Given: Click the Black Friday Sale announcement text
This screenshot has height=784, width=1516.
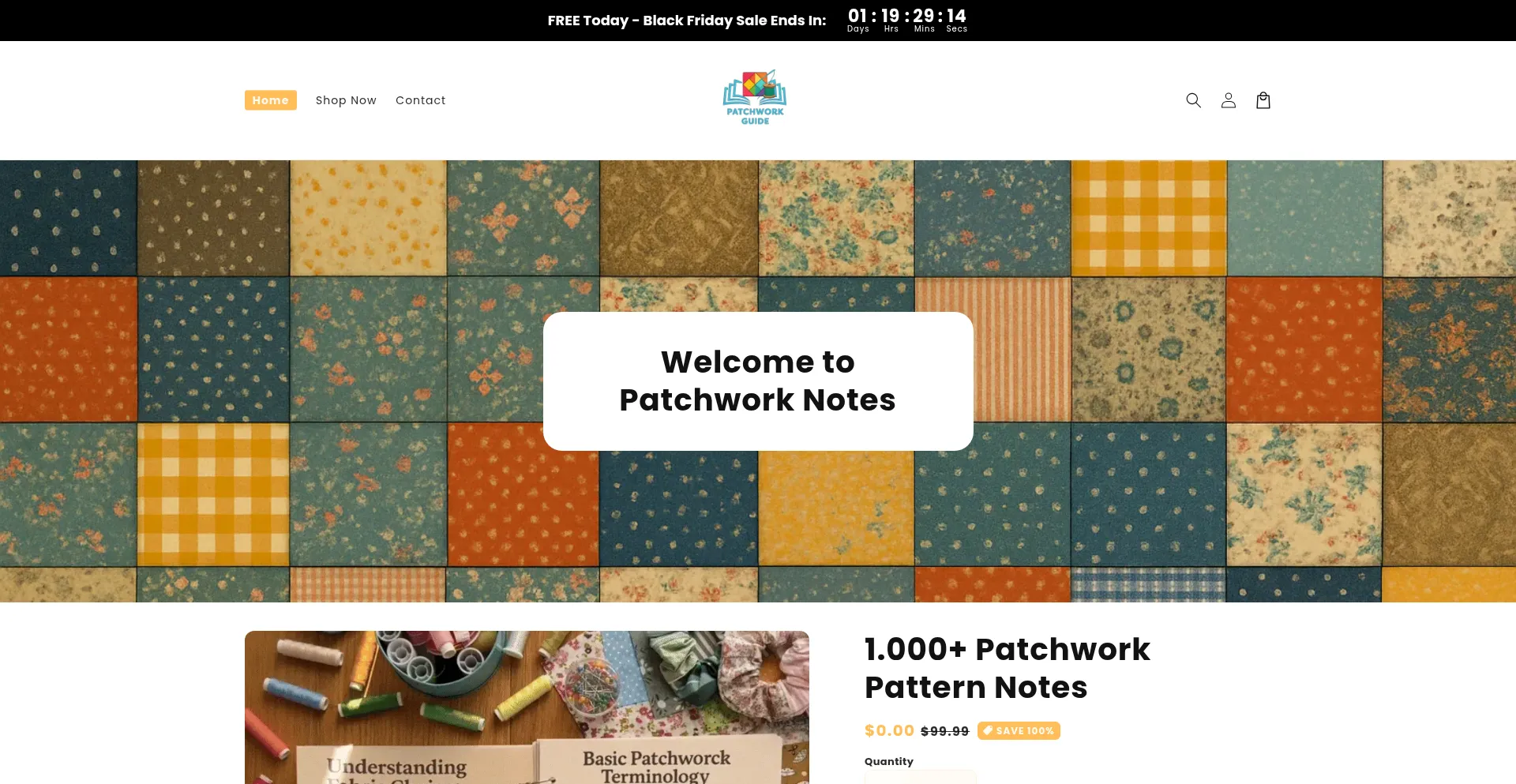Looking at the screenshot, I should click(x=686, y=21).
